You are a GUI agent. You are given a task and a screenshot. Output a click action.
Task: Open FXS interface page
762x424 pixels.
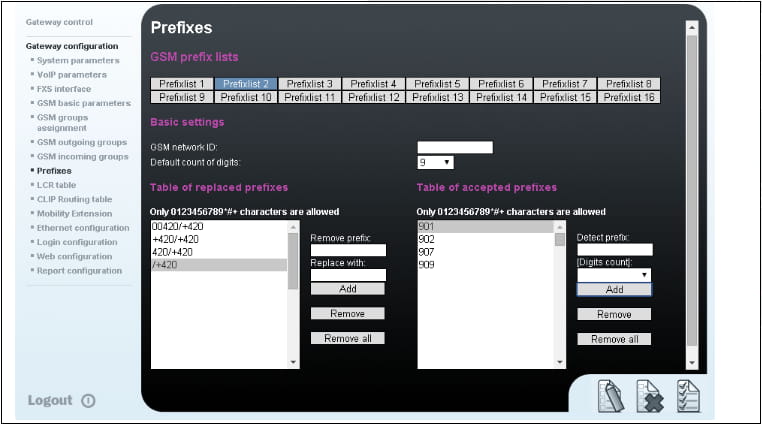[64, 89]
